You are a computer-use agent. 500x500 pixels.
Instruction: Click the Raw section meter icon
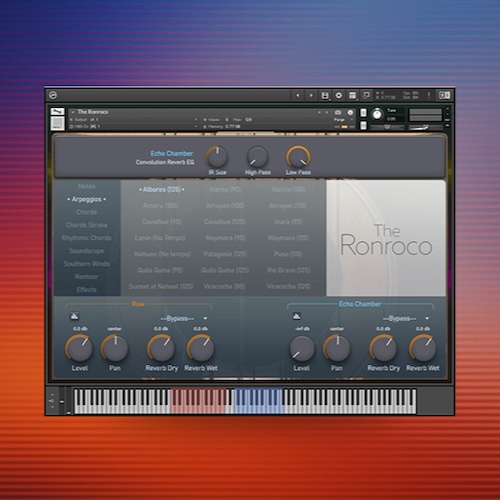click(x=74, y=316)
